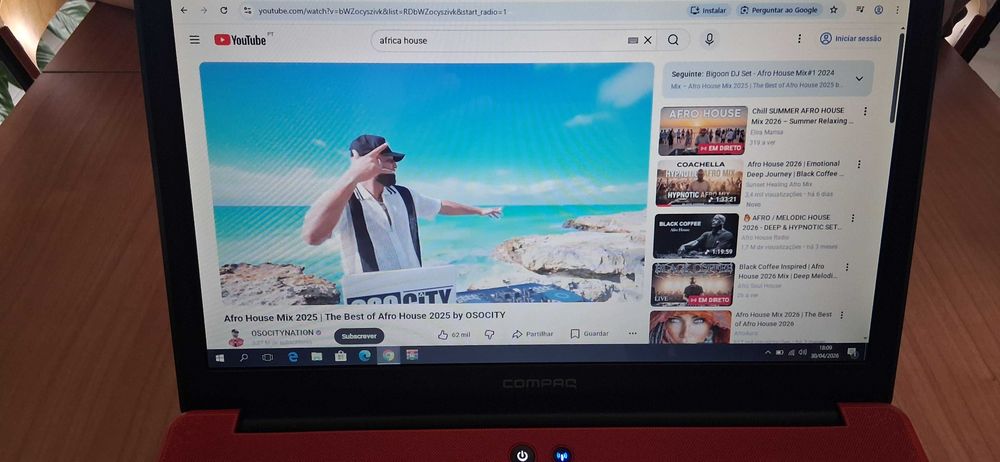Open the YouTube hamburger guide menu
This screenshot has height=462, width=1000.
coord(195,40)
